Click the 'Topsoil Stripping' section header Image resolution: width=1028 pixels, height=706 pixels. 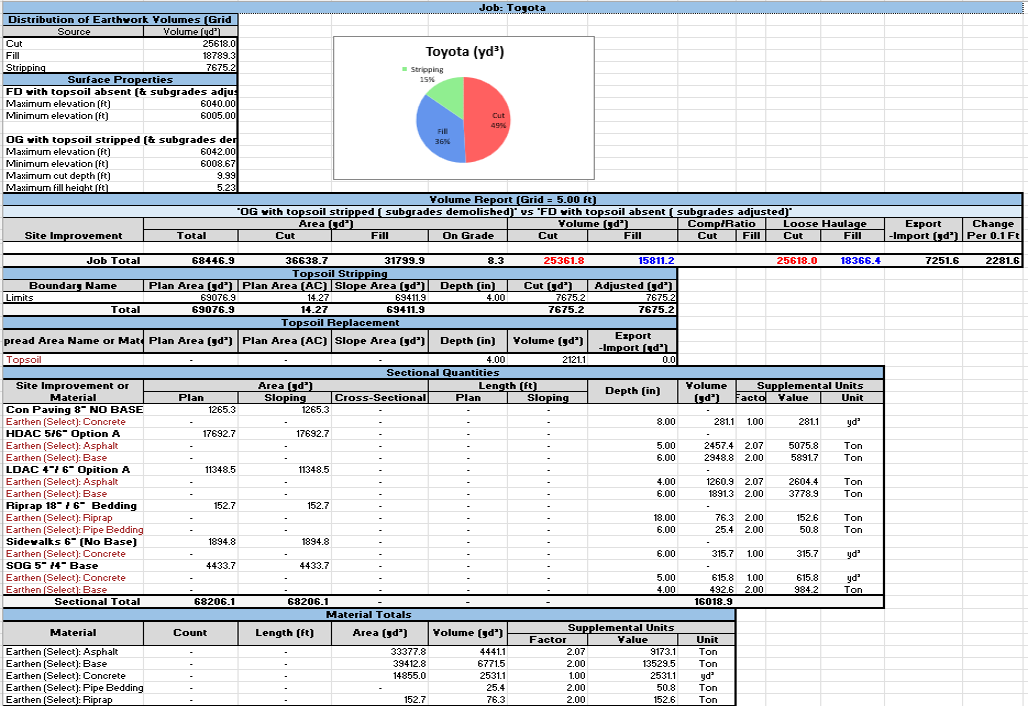coord(340,273)
